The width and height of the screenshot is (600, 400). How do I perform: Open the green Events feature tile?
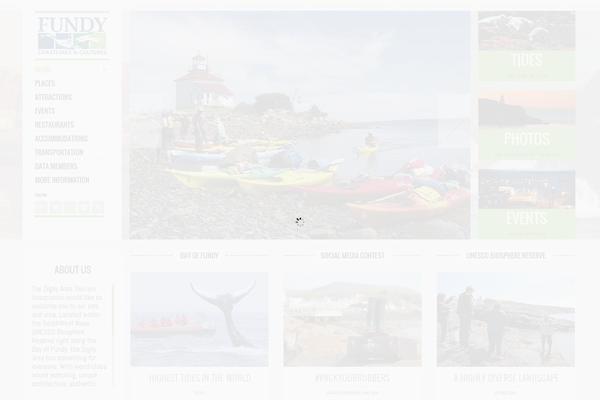tap(527, 204)
